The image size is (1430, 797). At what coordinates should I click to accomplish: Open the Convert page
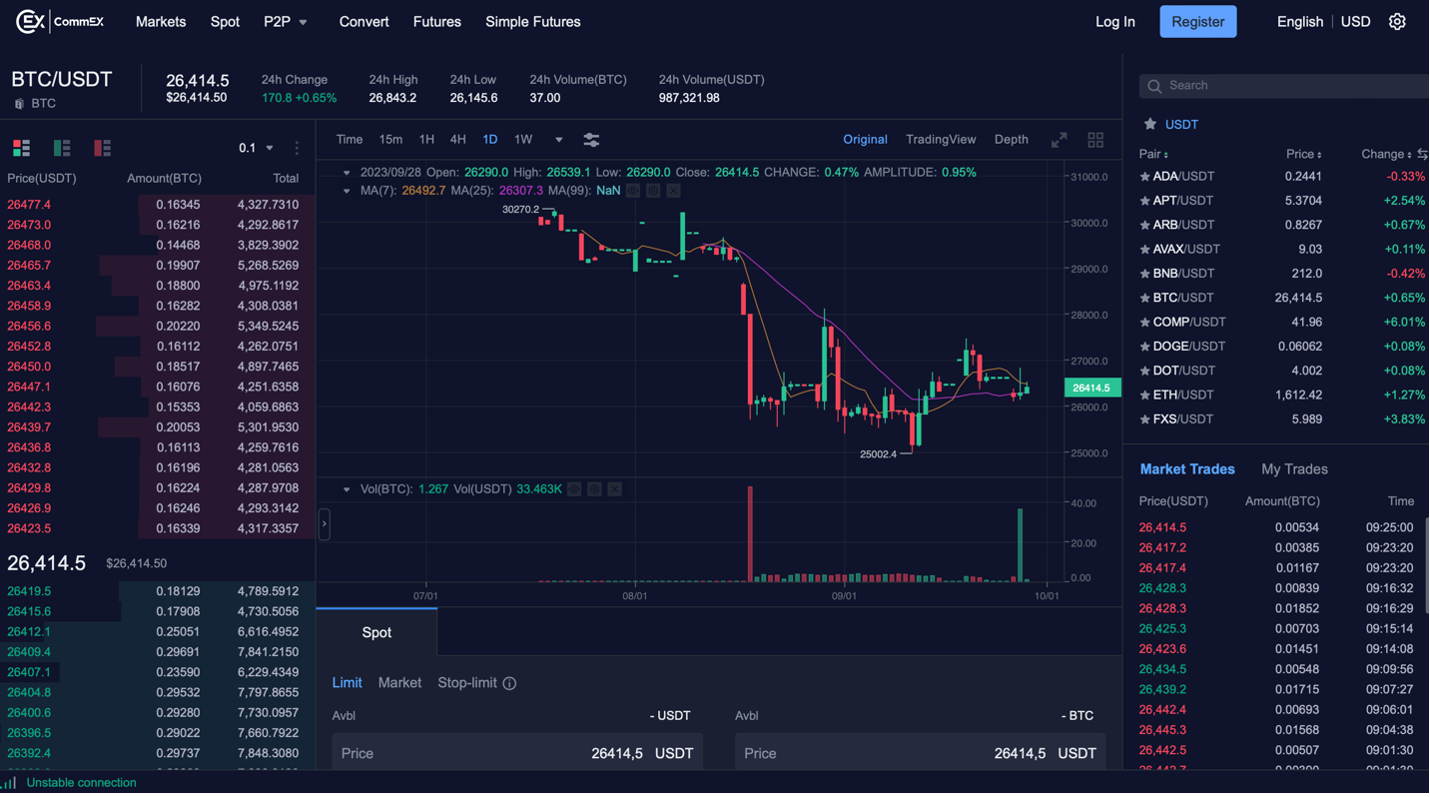click(364, 22)
